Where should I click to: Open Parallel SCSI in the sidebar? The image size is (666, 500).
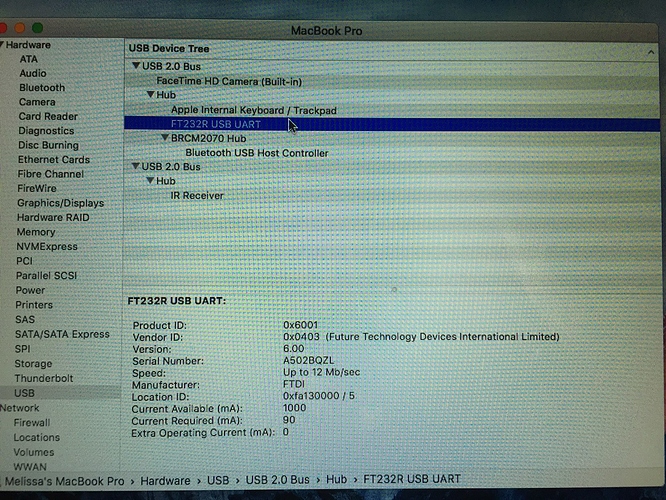(46, 276)
